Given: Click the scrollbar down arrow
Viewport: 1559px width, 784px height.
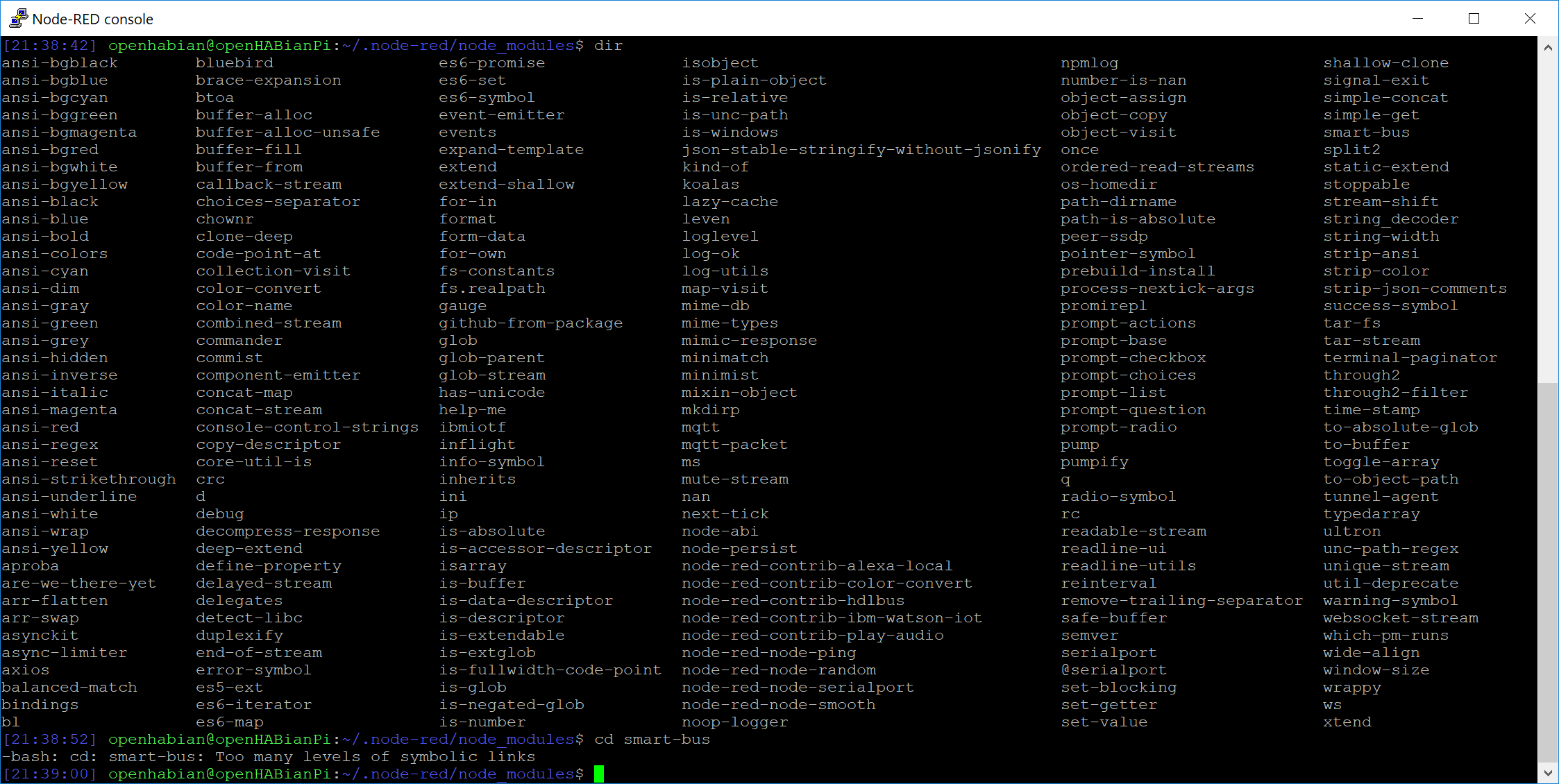Looking at the screenshot, I should [1549, 772].
